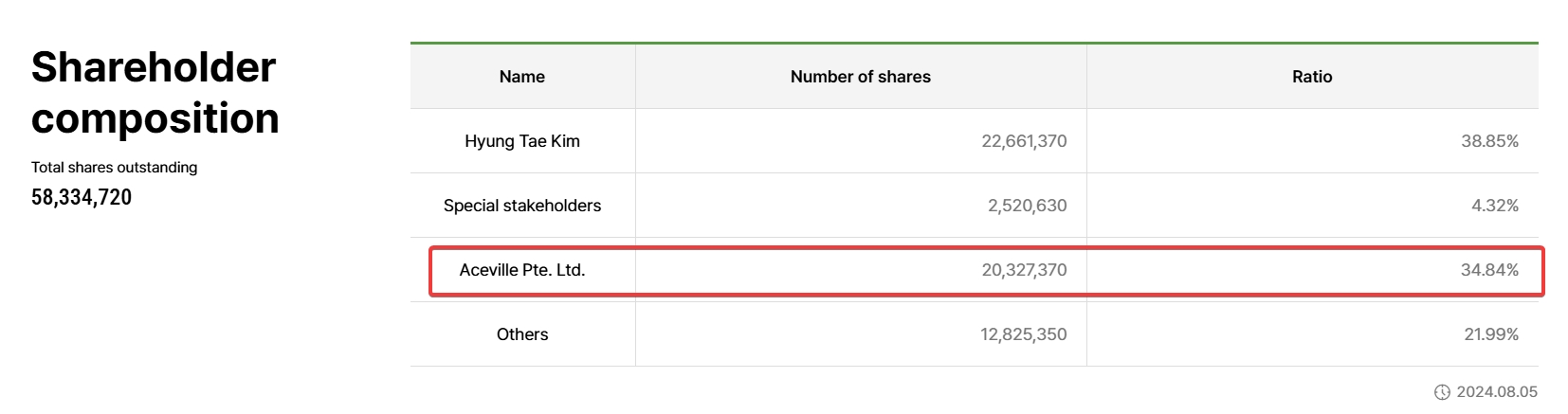Click the 2024.08.05 date text
Viewport: 1568px width, 414px height.
tap(1497, 392)
